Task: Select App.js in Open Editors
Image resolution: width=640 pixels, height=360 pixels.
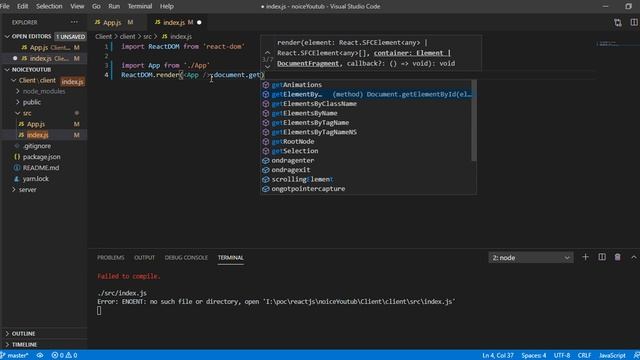Action: (x=44, y=47)
